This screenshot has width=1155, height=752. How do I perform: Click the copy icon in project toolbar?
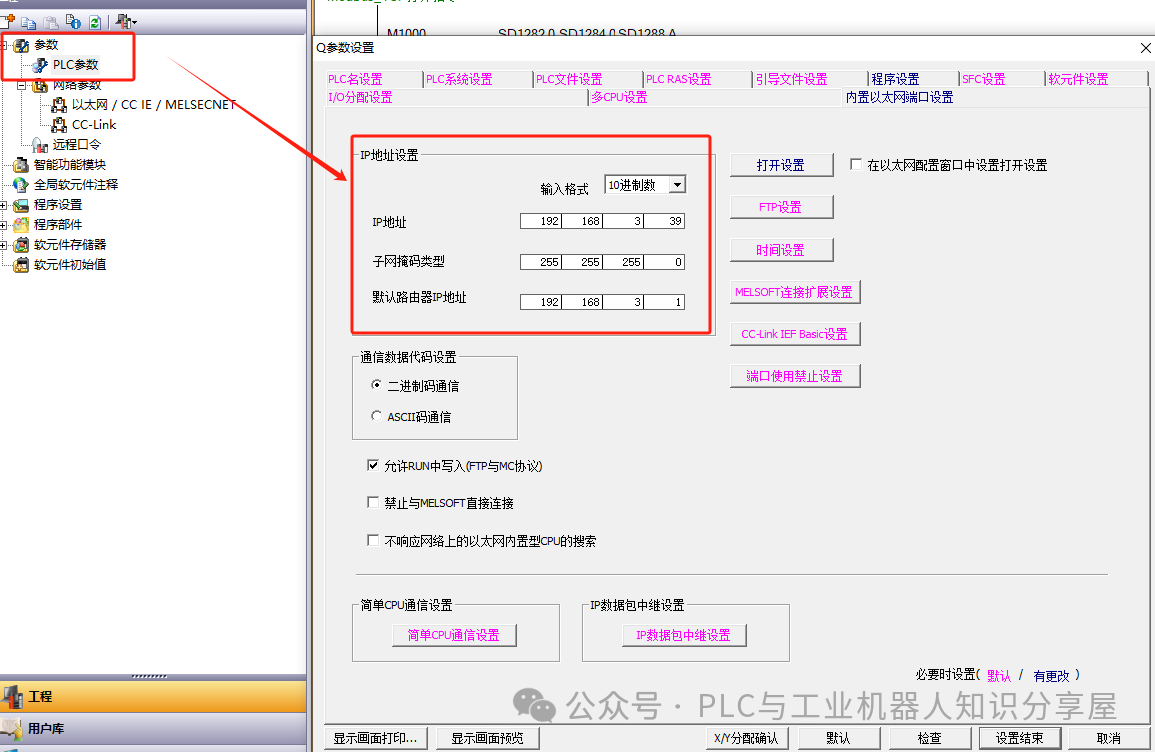coord(29,21)
